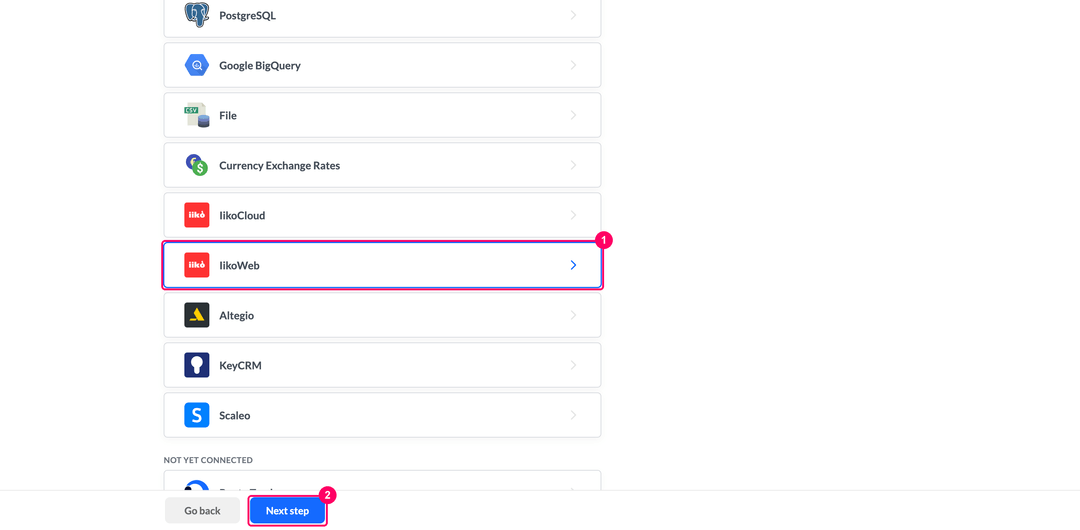This screenshot has width=1080, height=530.
Task: Open the chevron on the Scaleo row
Action: 573,415
